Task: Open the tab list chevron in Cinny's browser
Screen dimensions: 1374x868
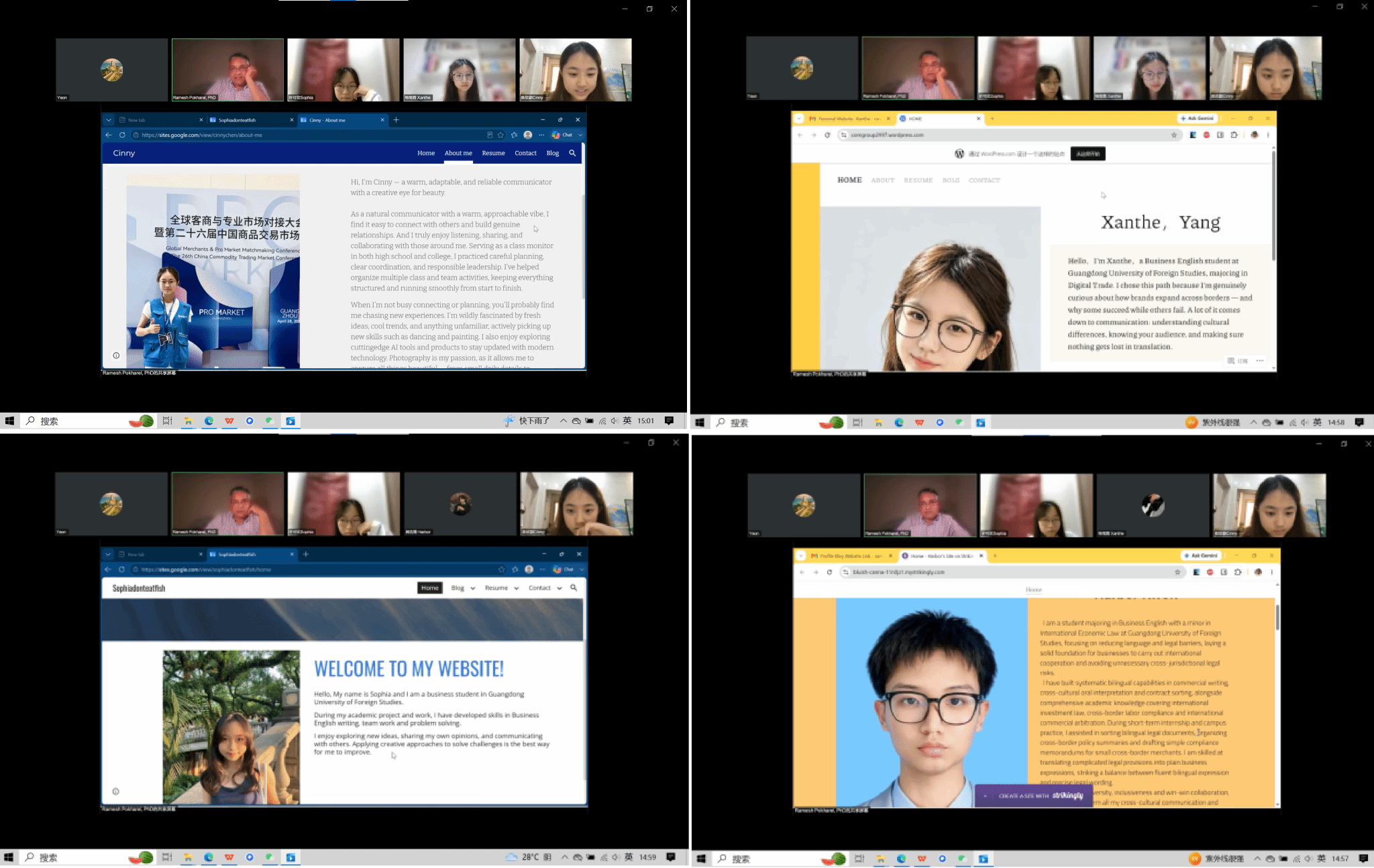Action: pyautogui.click(x=108, y=120)
